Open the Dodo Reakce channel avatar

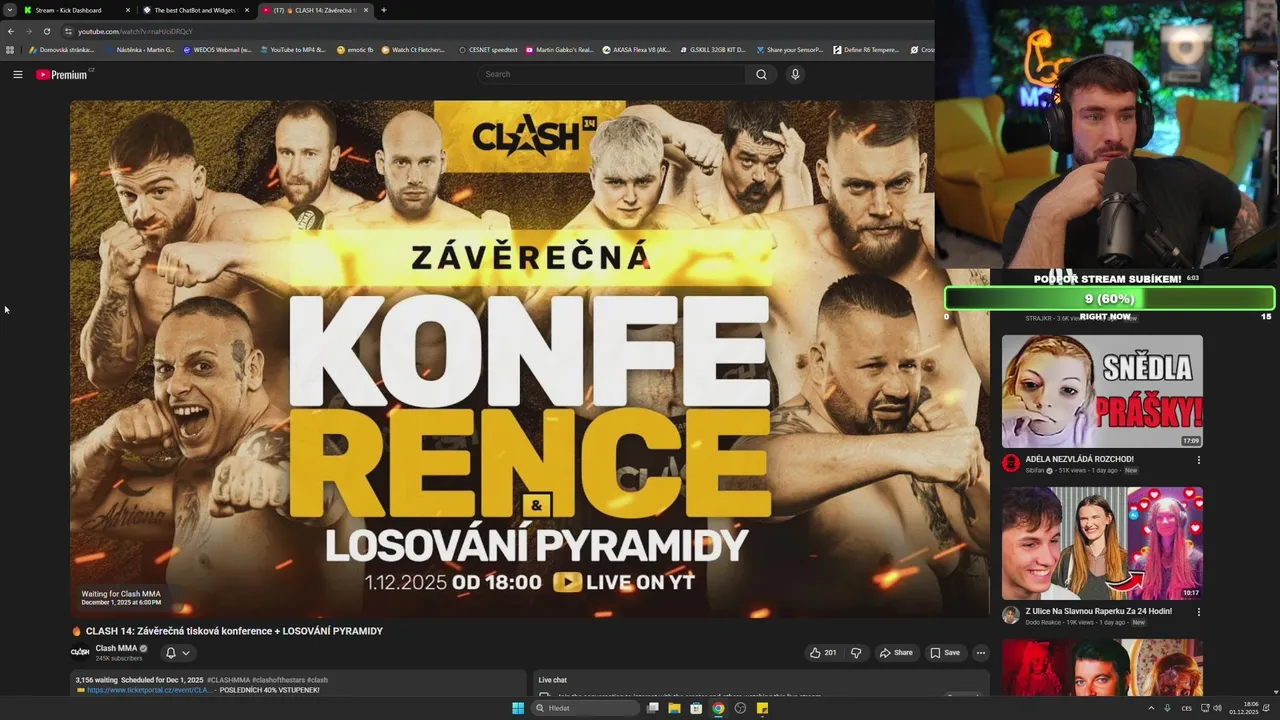[1011, 615]
